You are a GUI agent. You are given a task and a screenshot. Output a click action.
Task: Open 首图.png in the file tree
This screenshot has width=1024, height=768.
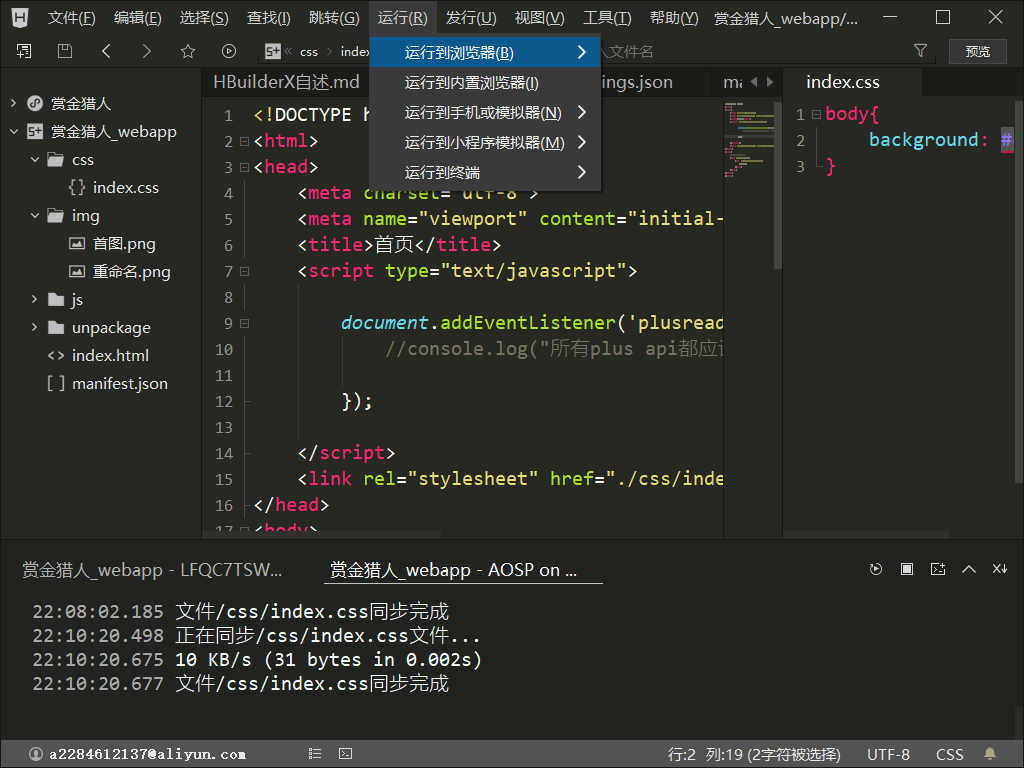tap(124, 244)
